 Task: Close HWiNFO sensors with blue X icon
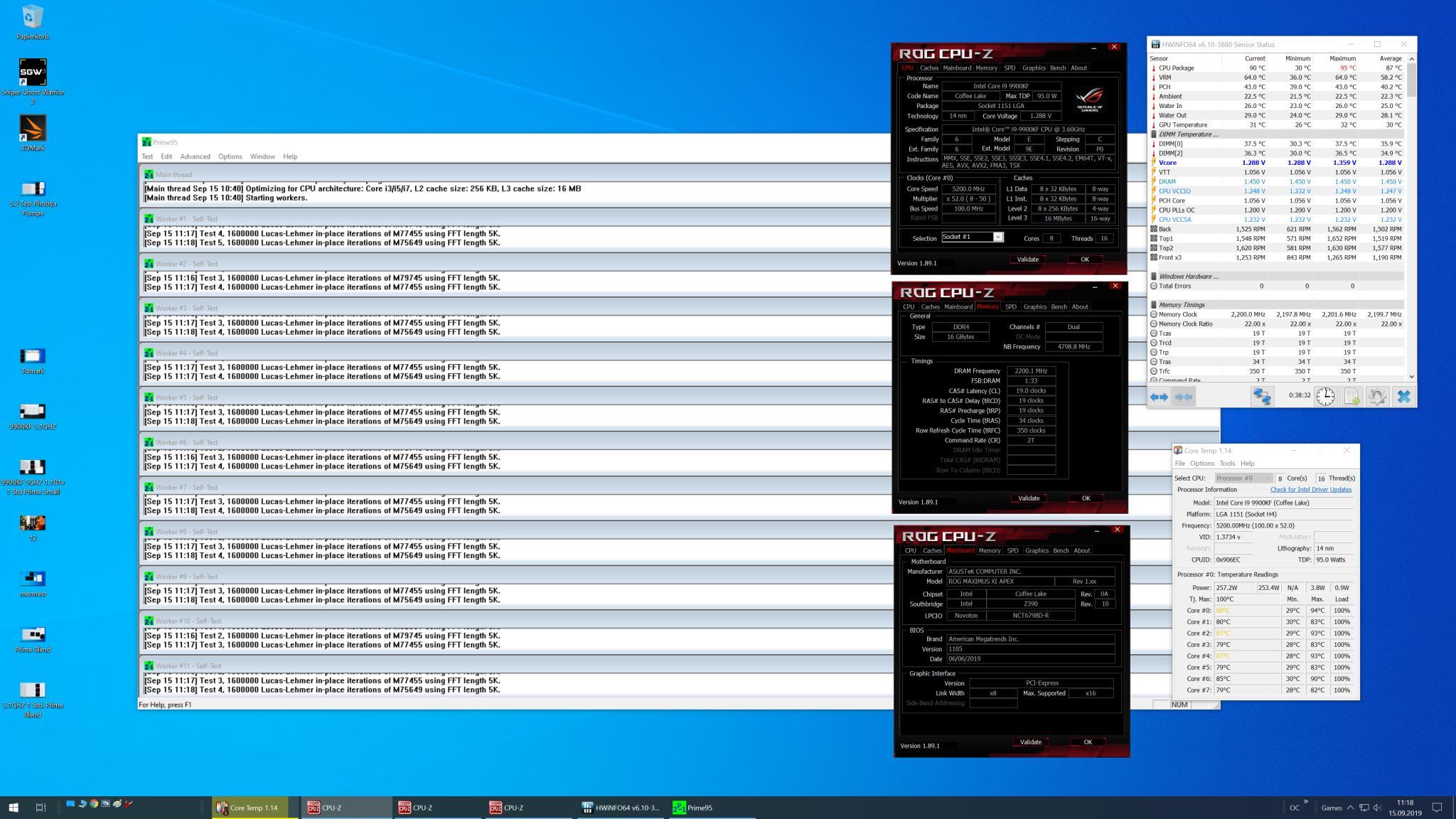click(x=1403, y=396)
